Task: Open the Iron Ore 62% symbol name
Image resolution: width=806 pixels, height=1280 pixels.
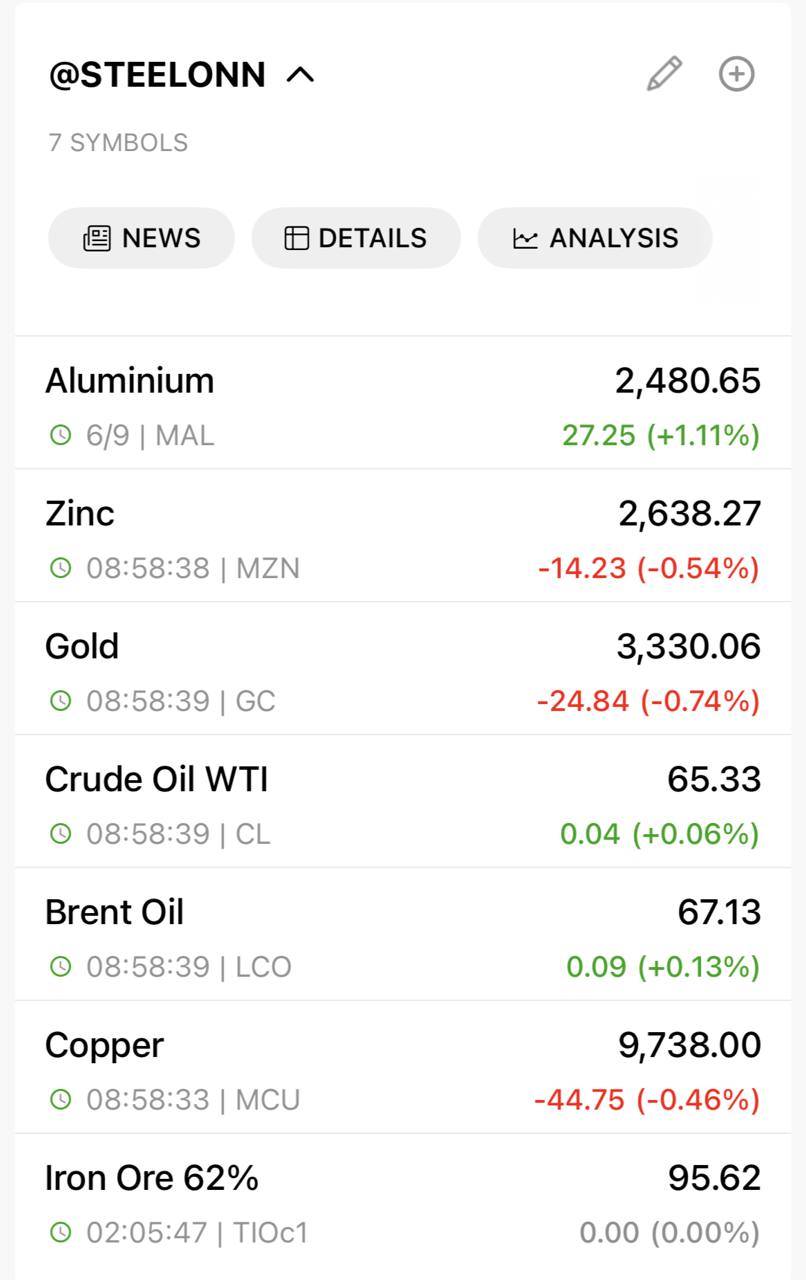Action: click(152, 1179)
